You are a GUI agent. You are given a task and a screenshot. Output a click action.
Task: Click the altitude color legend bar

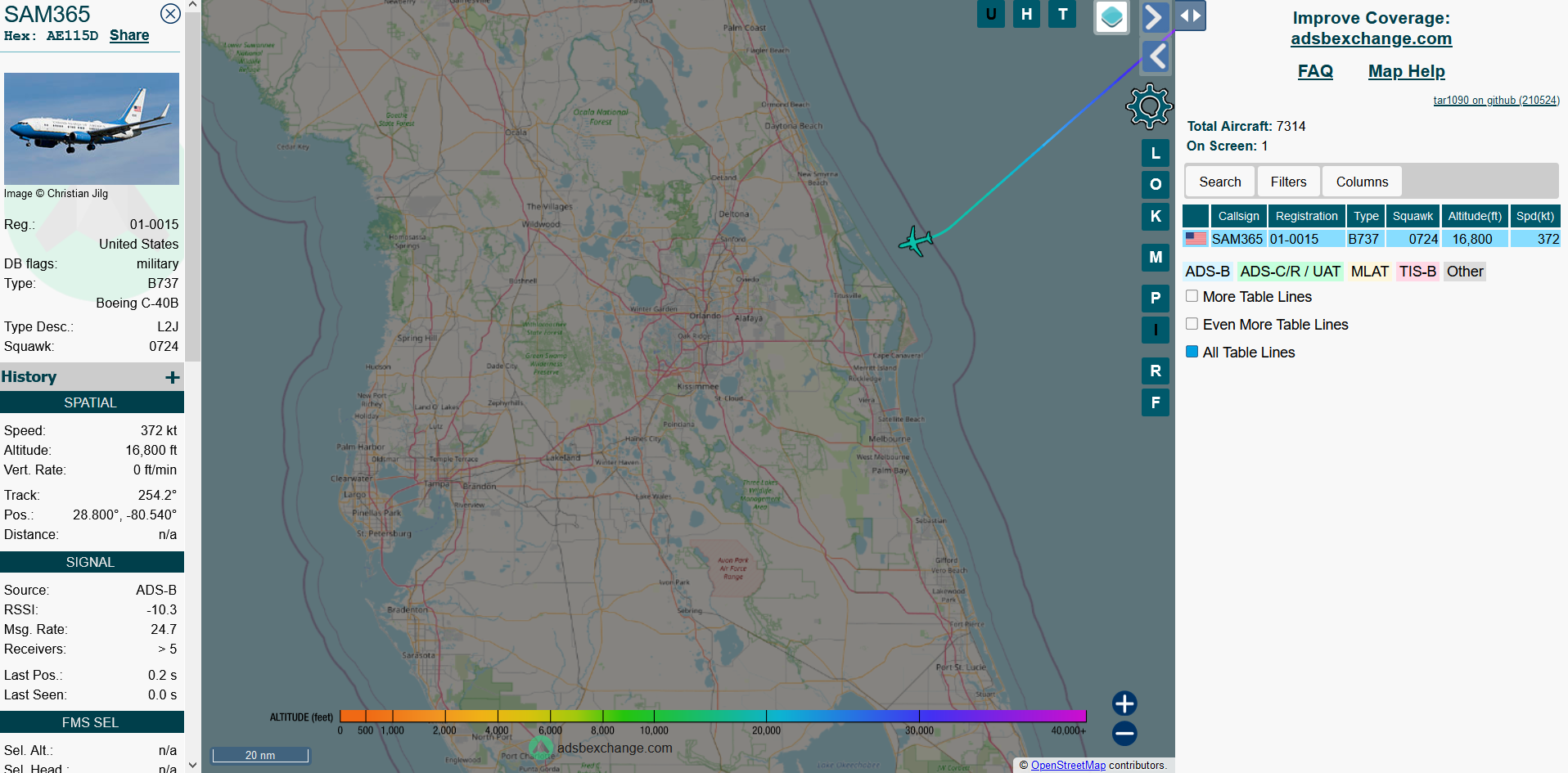pos(713,716)
